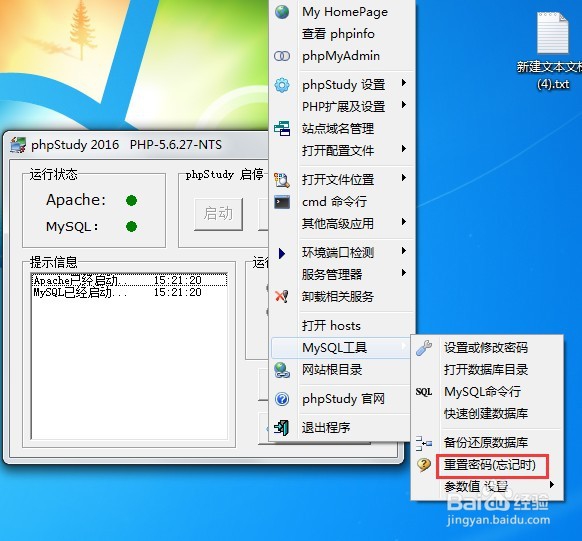Screen dimensions: 582x541
Task: Click the globe icon beside My HomePage
Action: (282, 12)
